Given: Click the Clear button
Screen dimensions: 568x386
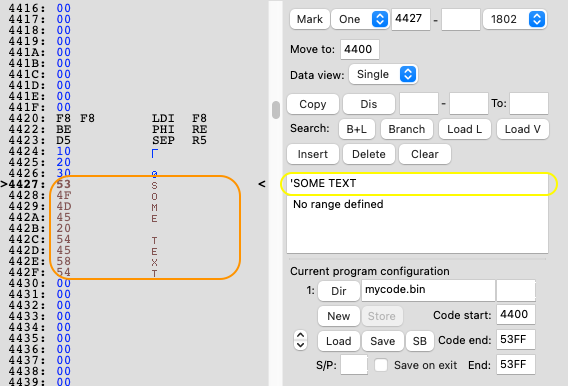Looking at the screenshot, I should [x=425, y=154].
